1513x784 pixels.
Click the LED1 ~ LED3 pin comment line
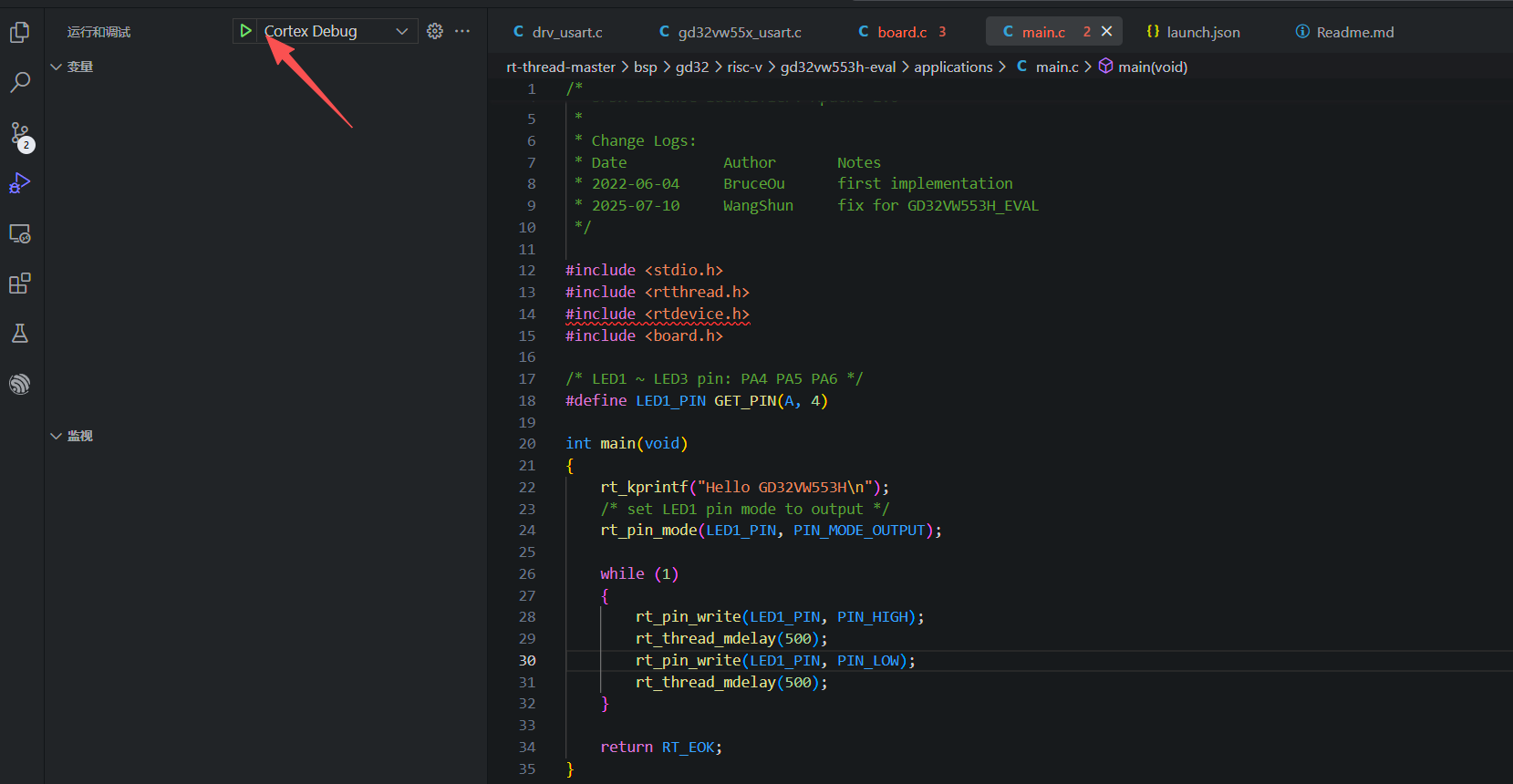[714, 378]
